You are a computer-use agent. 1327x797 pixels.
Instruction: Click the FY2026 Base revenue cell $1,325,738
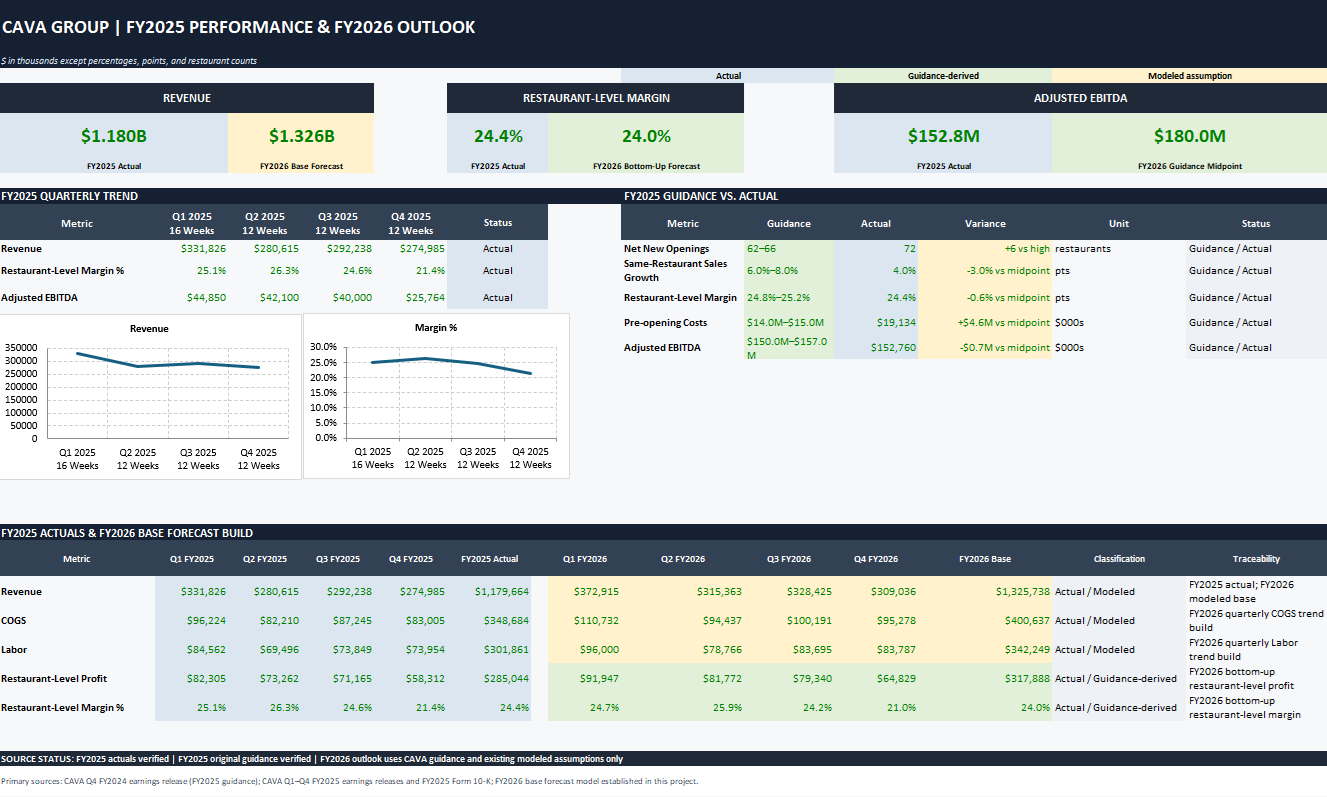[x=985, y=591]
